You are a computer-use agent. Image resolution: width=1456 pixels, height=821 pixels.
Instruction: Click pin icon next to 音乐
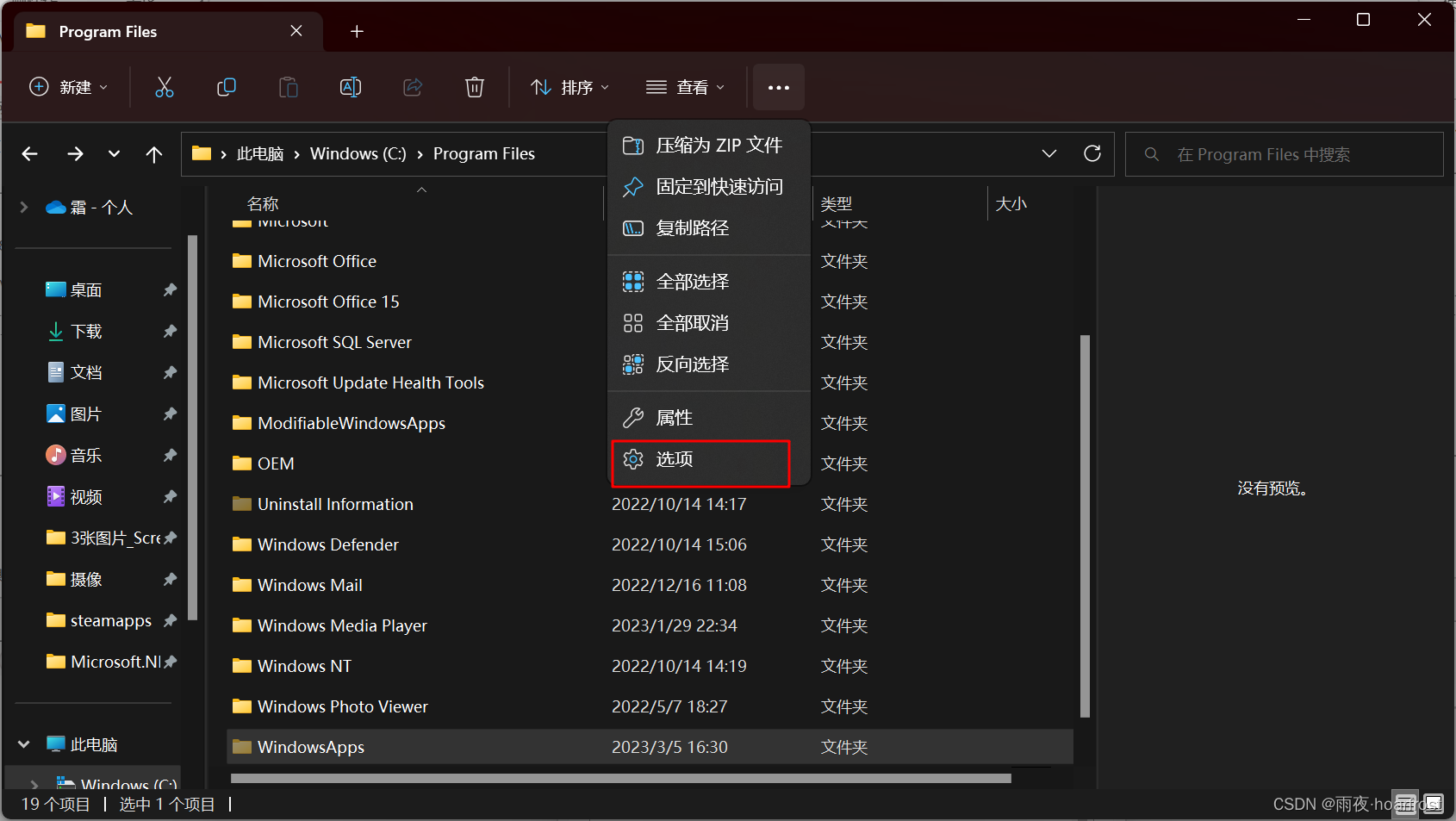[170, 456]
